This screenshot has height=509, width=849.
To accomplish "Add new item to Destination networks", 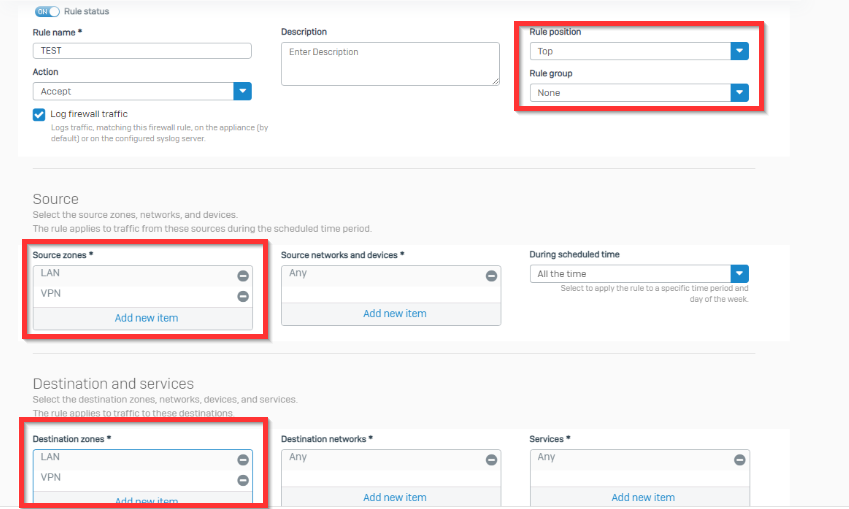I will pyautogui.click(x=394, y=497).
